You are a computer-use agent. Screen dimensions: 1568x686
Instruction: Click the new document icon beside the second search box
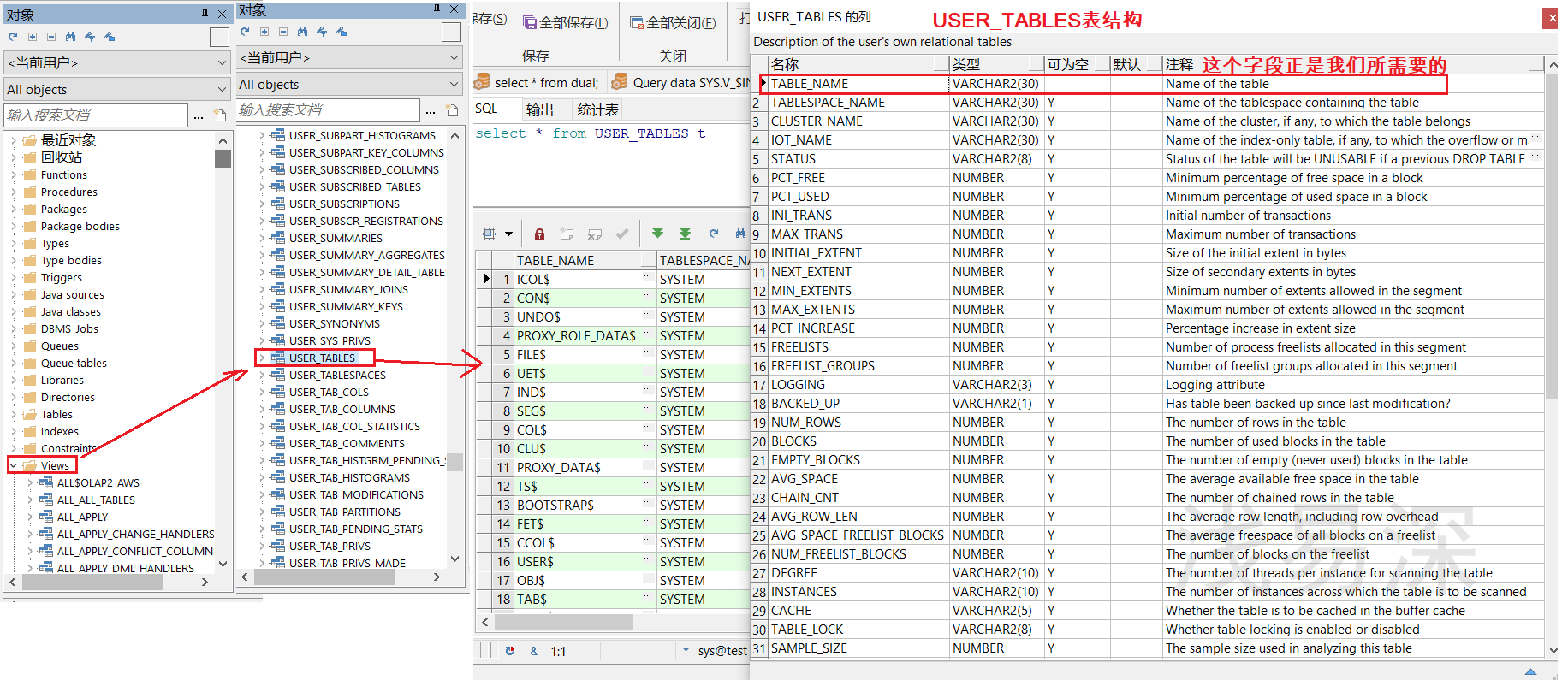tap(453, 110)
